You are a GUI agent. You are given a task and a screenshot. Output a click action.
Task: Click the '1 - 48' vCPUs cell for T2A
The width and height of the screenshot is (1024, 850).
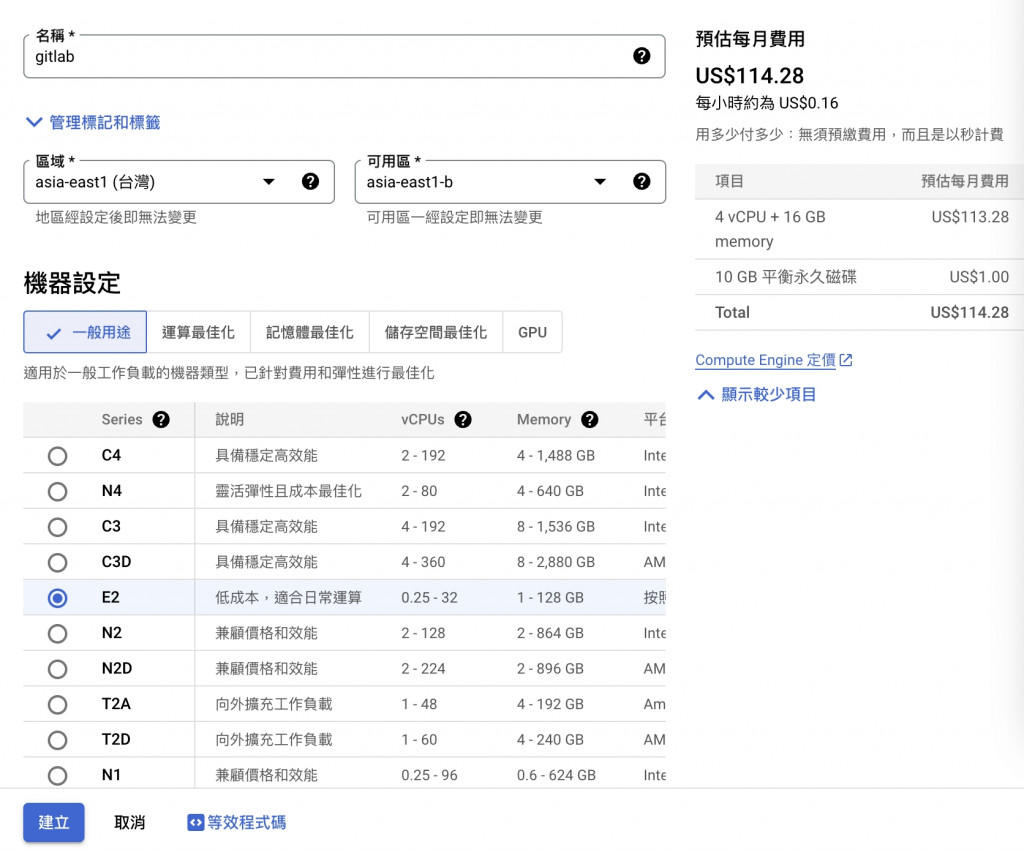[x=419, y=704]
